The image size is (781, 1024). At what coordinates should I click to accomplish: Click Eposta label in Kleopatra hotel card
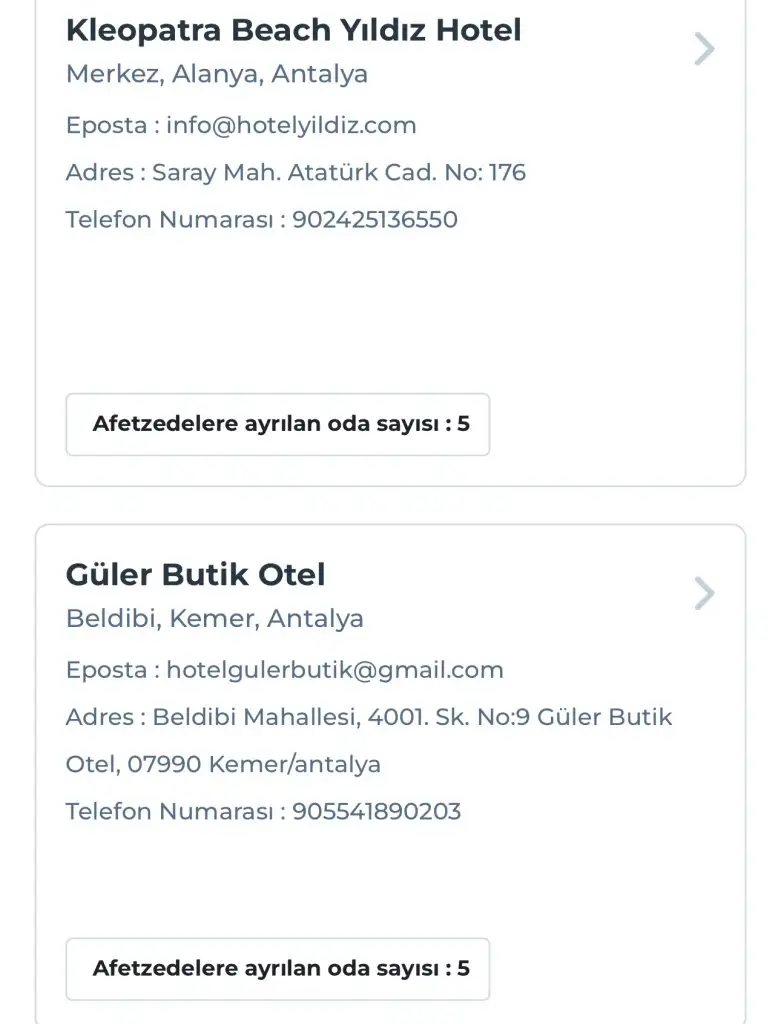[106, 126]
